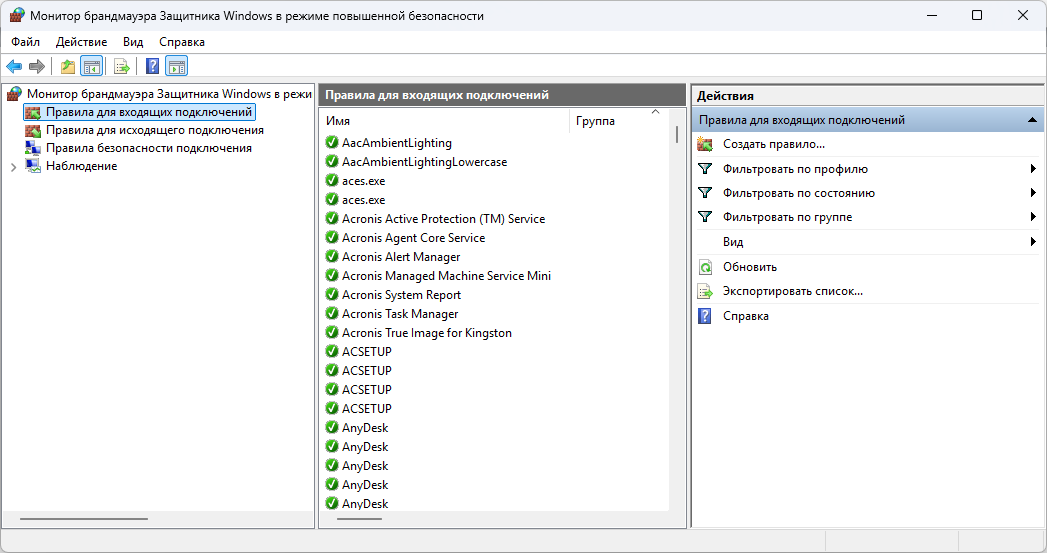Open Help via the blue question toolbar icon
Viewport: 1047px width, 553px height.
(153, 66)
